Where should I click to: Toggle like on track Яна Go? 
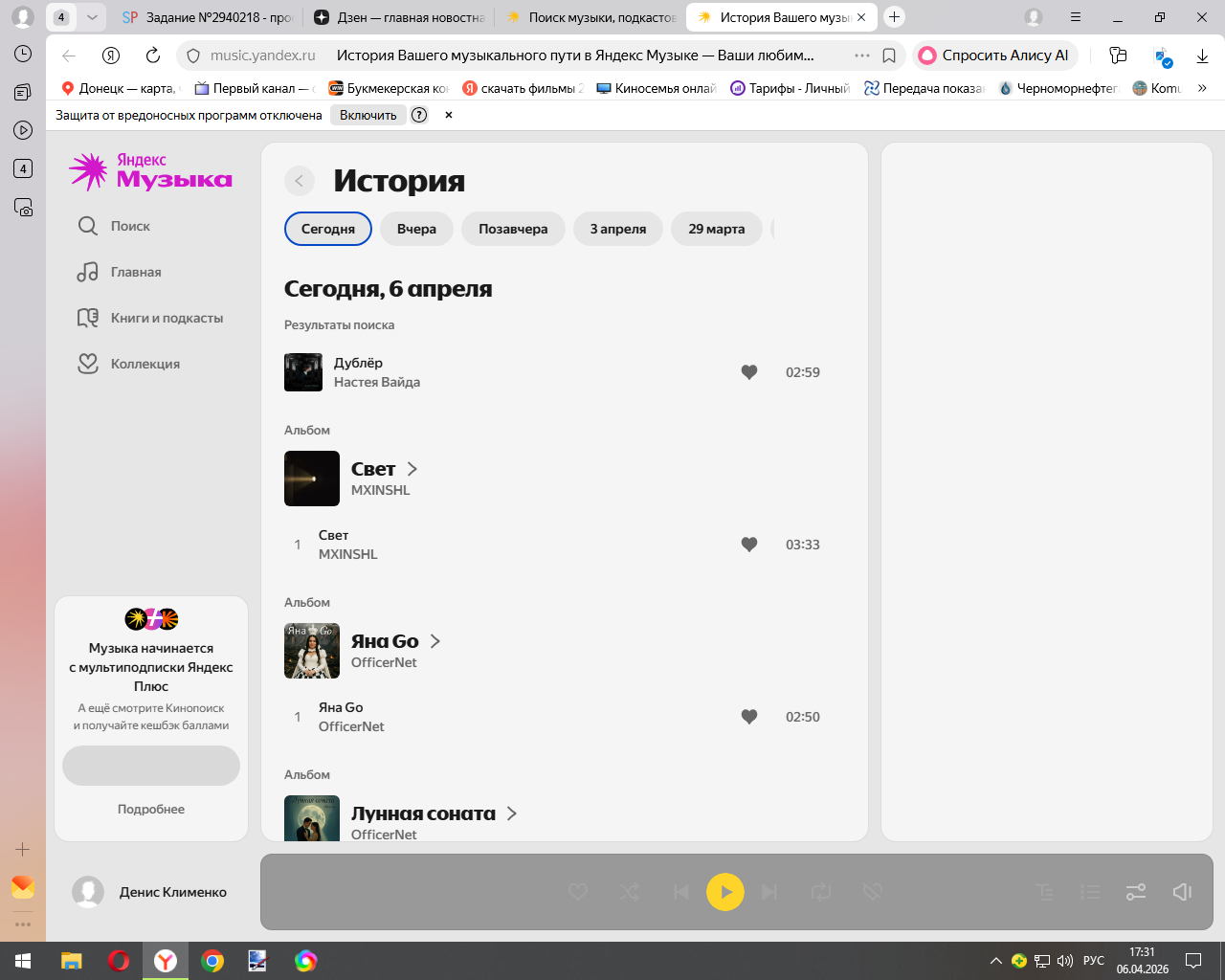[x=749, y=717]
